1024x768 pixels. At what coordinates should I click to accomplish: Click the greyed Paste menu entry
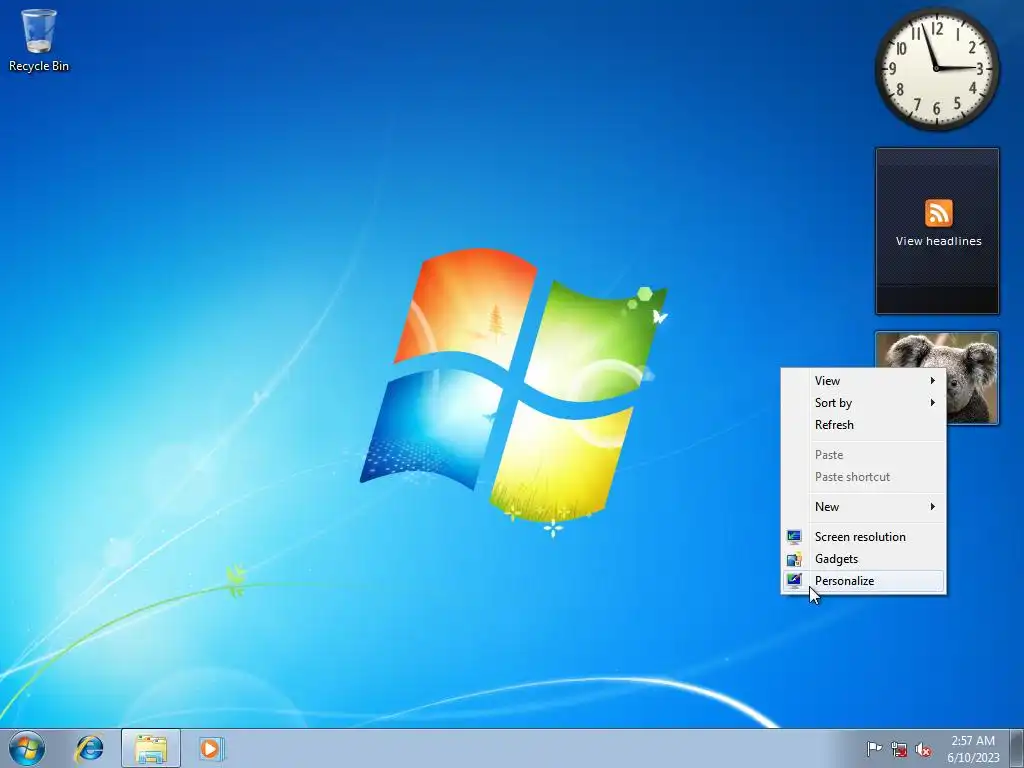point(863,455)
